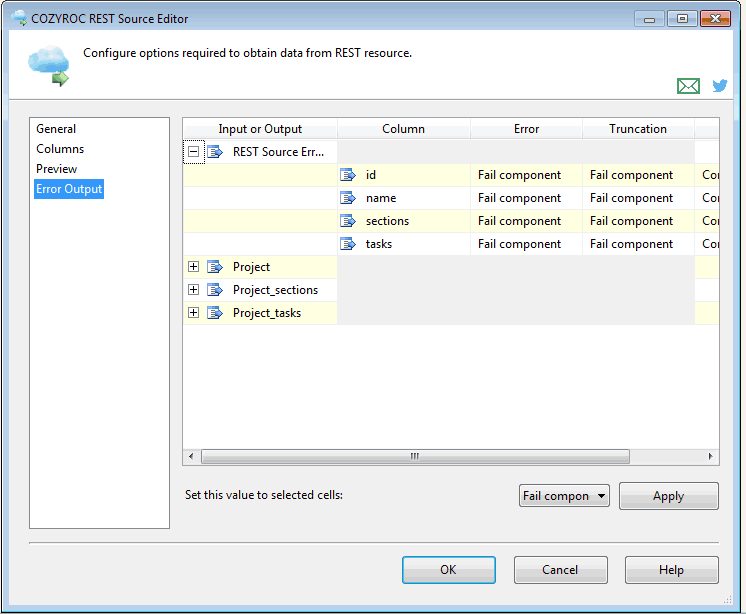Select the REST Source Err... row label
746x614 pixels.
[x=278, y=152]
